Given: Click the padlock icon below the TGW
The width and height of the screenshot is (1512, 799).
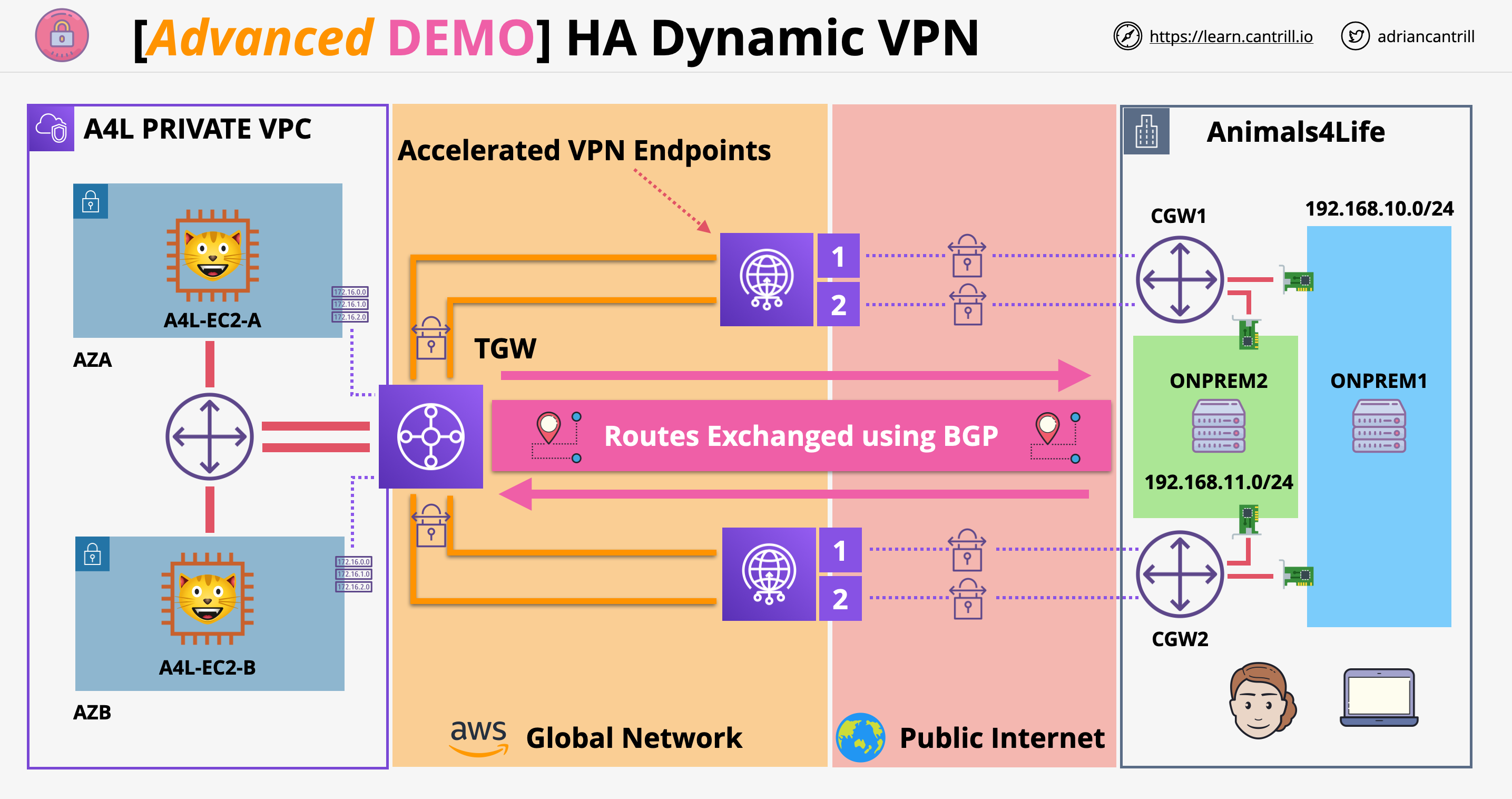Looking at the screenshot, I should click(x=431, y=525).
